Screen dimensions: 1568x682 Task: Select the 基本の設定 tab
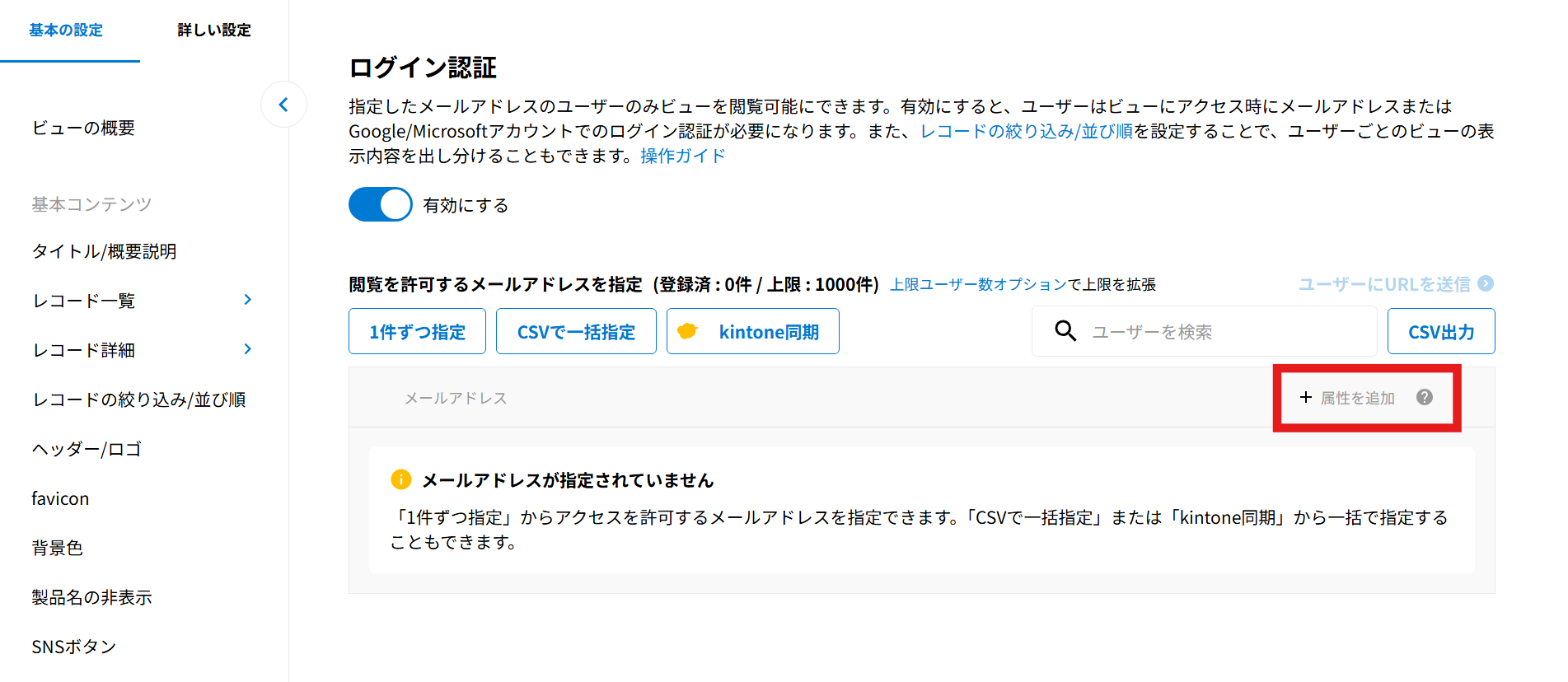(66, 30)
